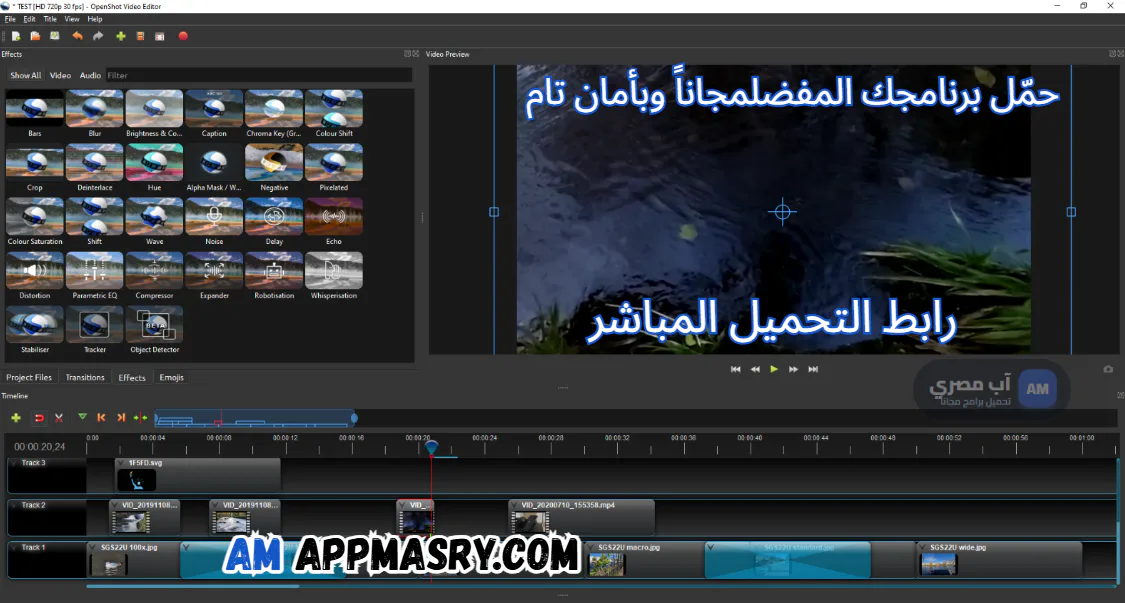Switch to fullscreen via toolbar icon

[x=160, y=36]
